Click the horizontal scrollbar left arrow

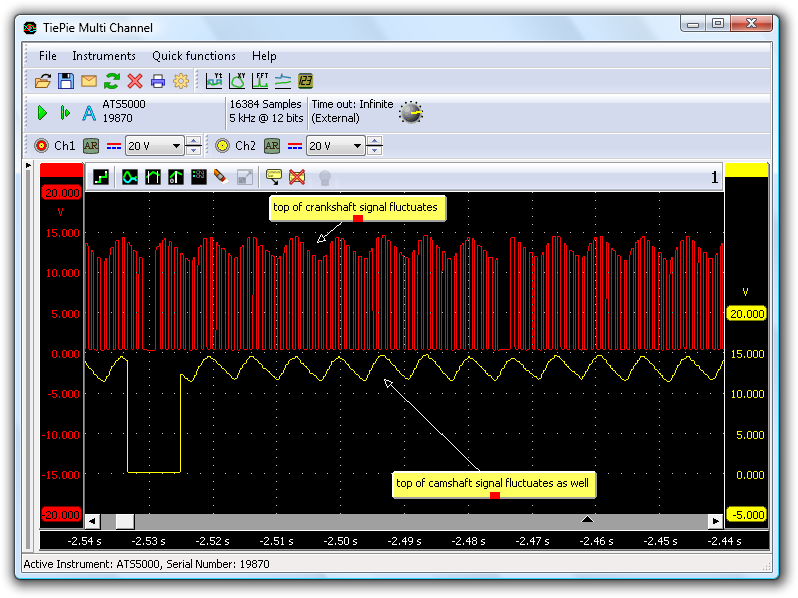(x=92, y=521)
